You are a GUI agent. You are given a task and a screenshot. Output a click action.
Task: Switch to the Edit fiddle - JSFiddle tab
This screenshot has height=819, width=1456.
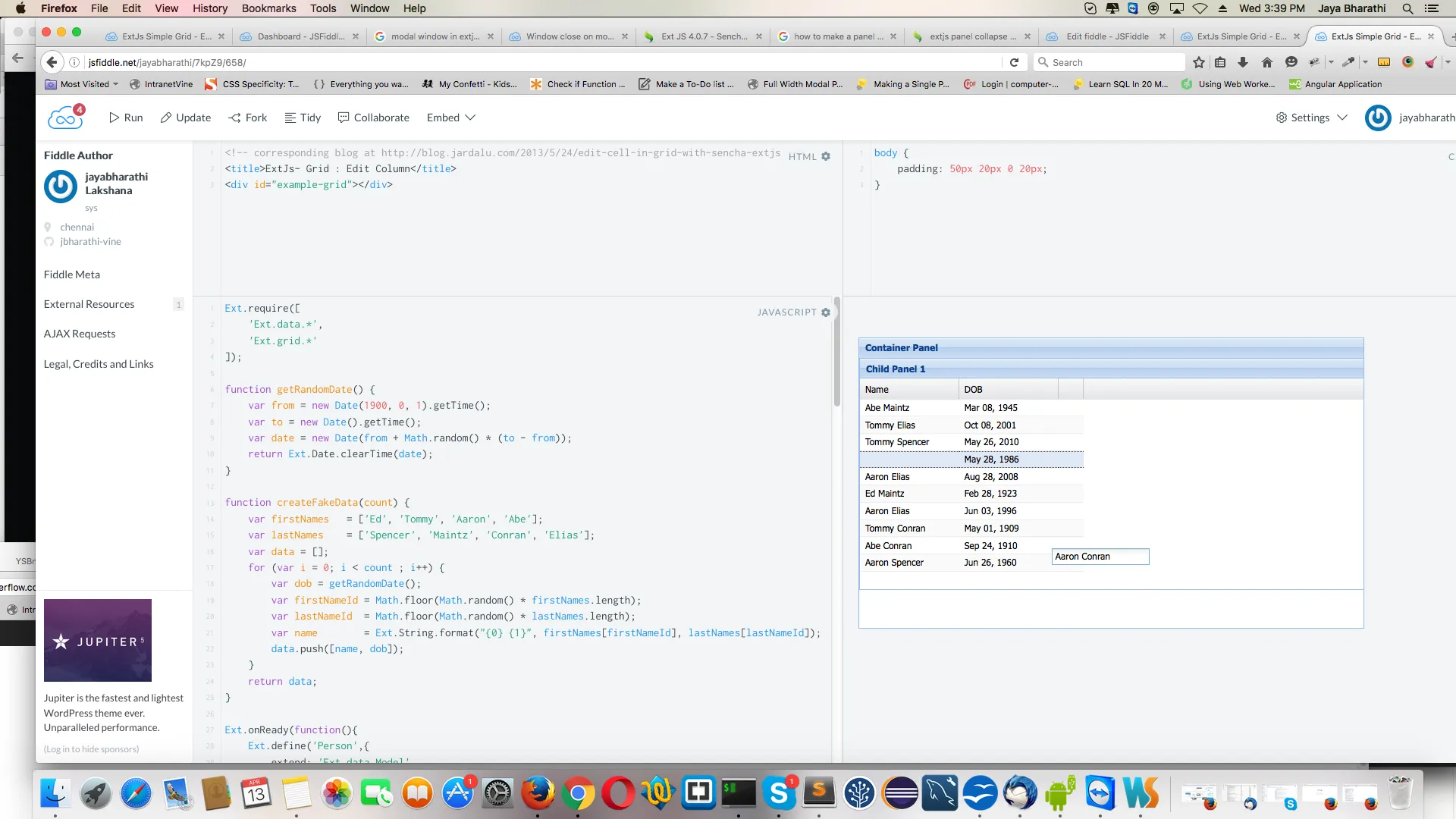tap(1106, 36)
